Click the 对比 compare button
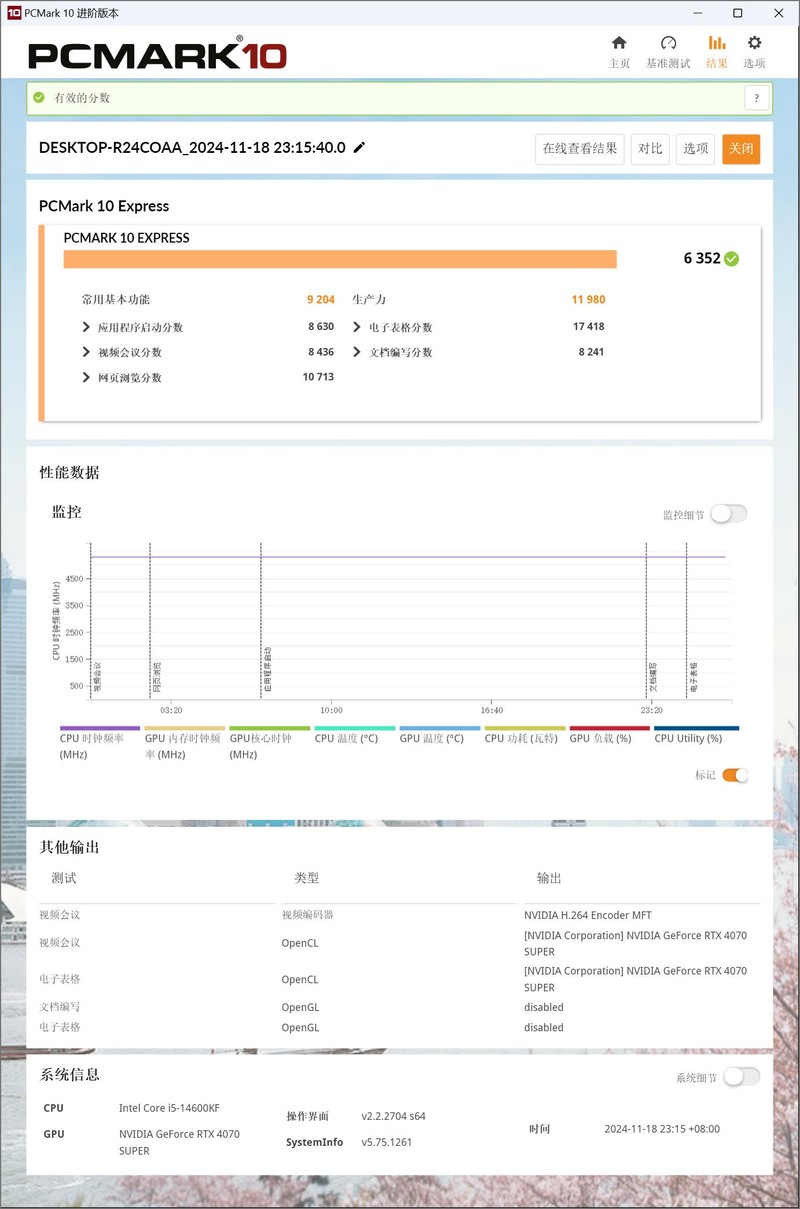 click(x=650, y=148)
